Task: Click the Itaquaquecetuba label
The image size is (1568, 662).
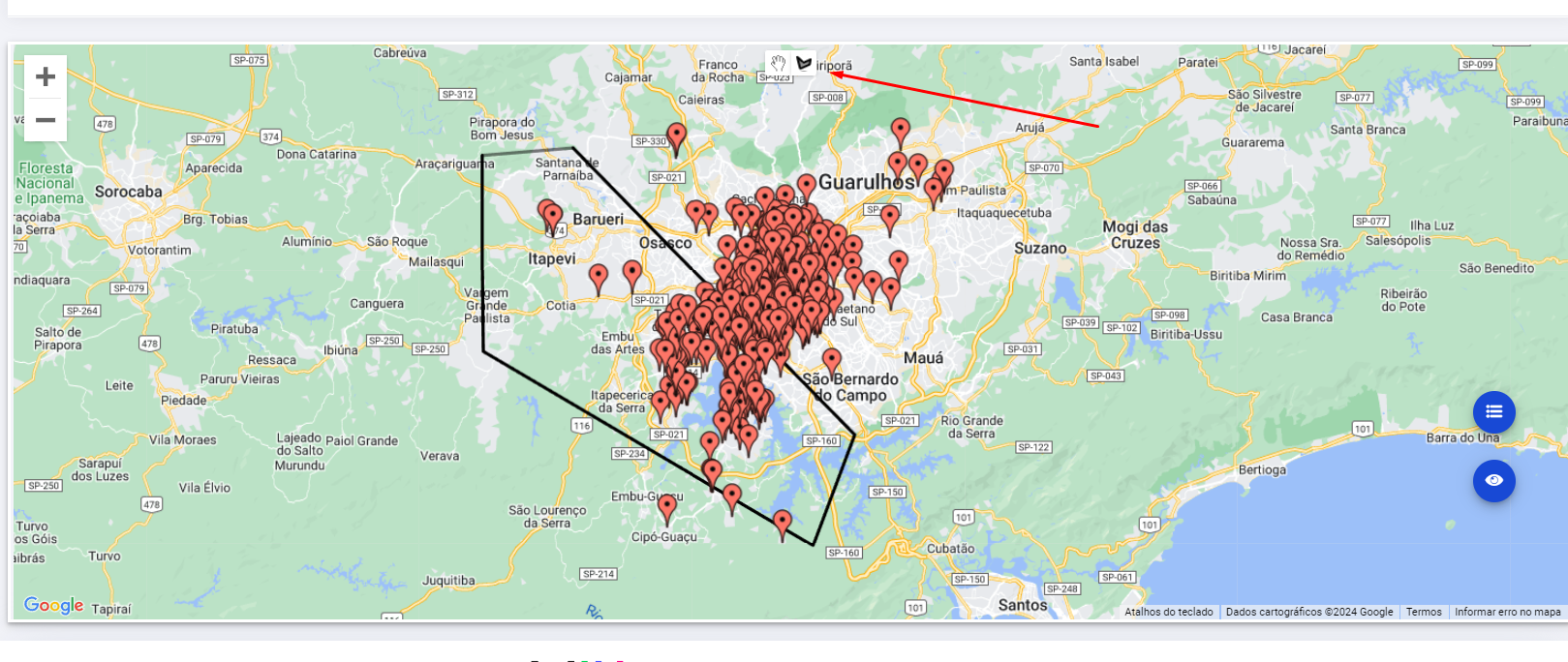Action: point(1004,213)
